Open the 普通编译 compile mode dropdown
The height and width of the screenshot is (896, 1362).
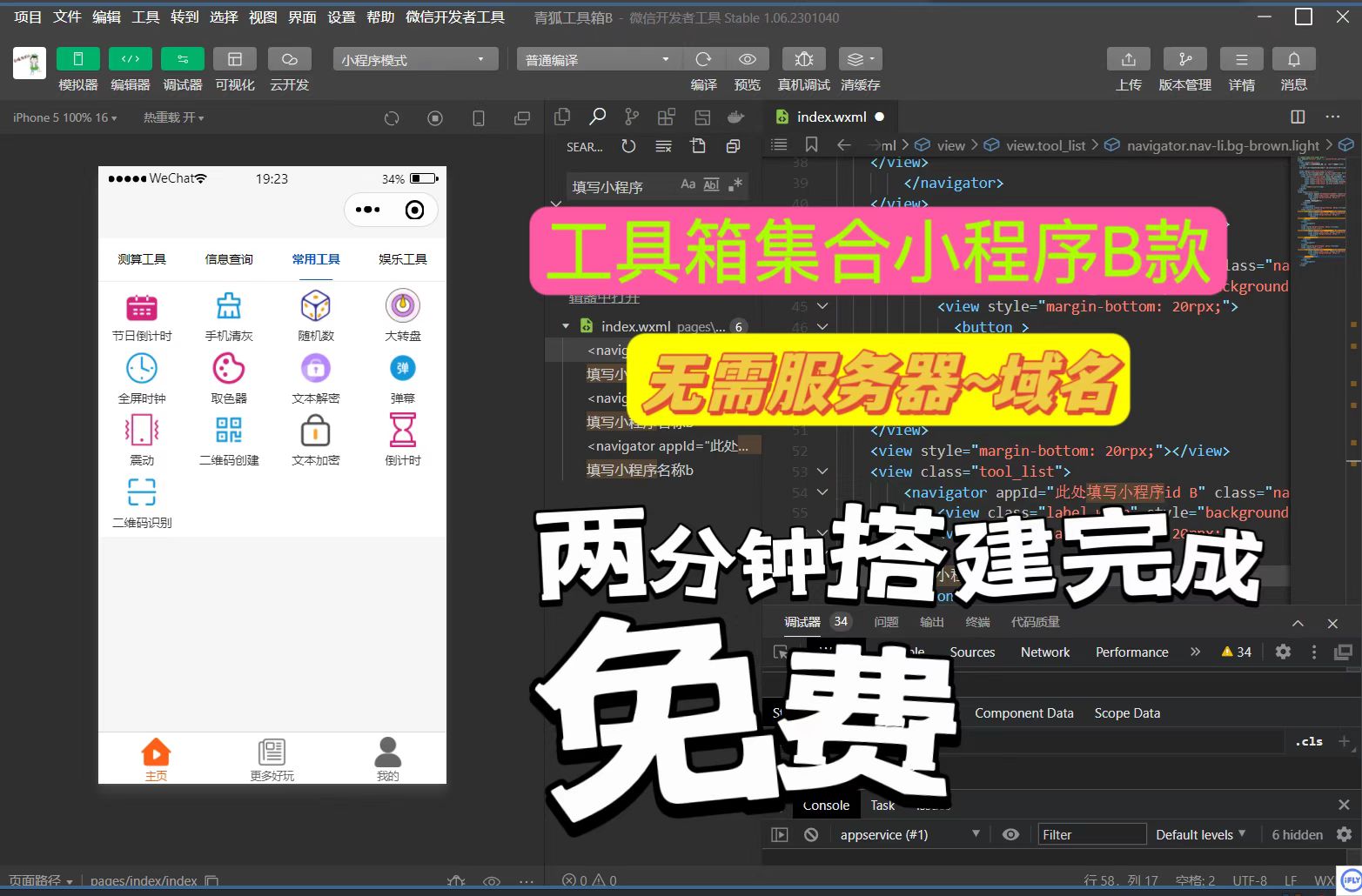599,59
